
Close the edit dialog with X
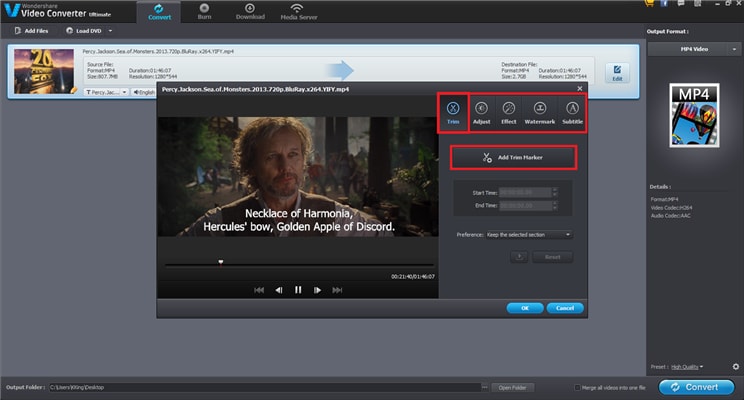tap(579, 89)
